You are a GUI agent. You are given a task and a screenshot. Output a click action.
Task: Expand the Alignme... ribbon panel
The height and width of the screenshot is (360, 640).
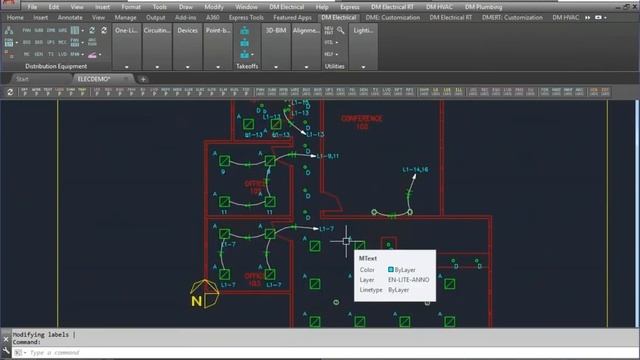point(306,67)
